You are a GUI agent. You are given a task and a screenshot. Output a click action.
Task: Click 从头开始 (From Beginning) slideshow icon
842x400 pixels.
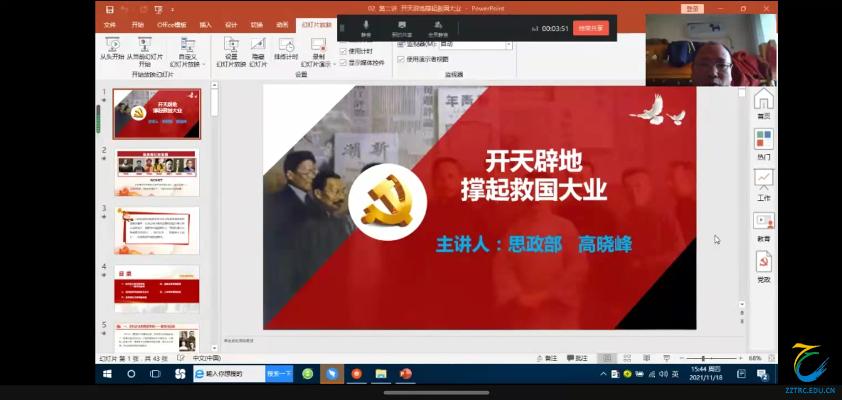click(x=112, y=45)
